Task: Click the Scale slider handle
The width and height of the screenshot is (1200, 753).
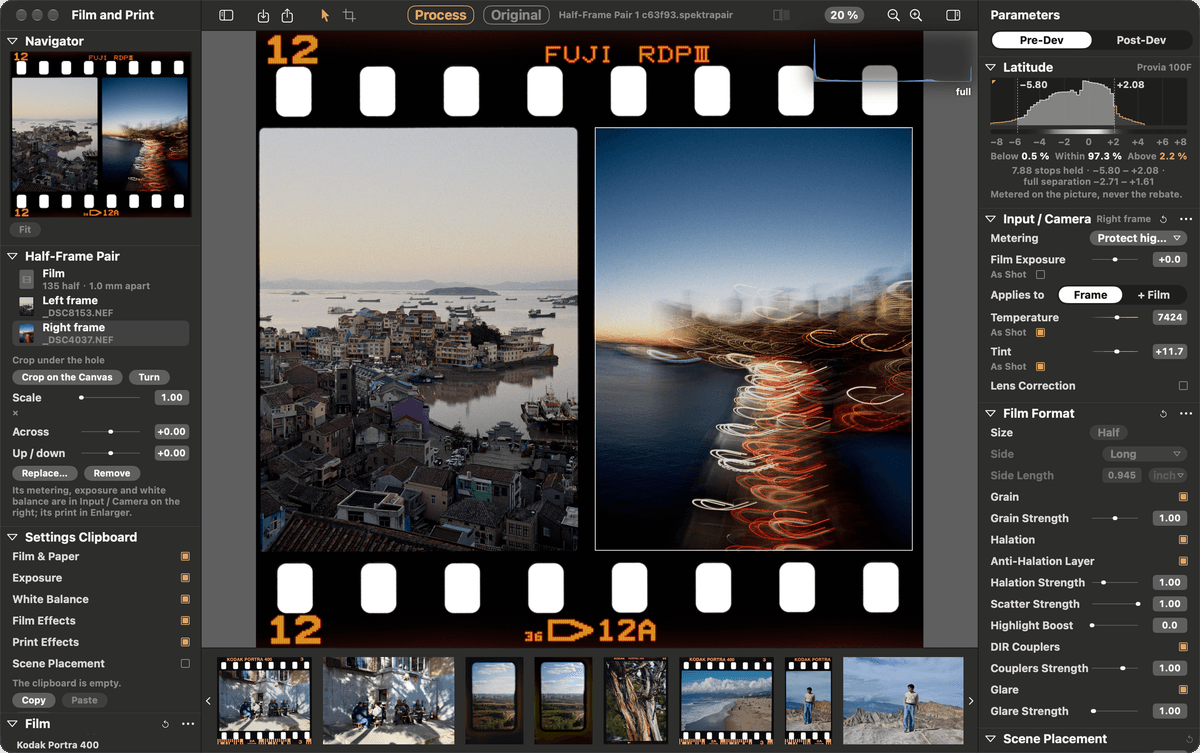Action: [81, 398]
